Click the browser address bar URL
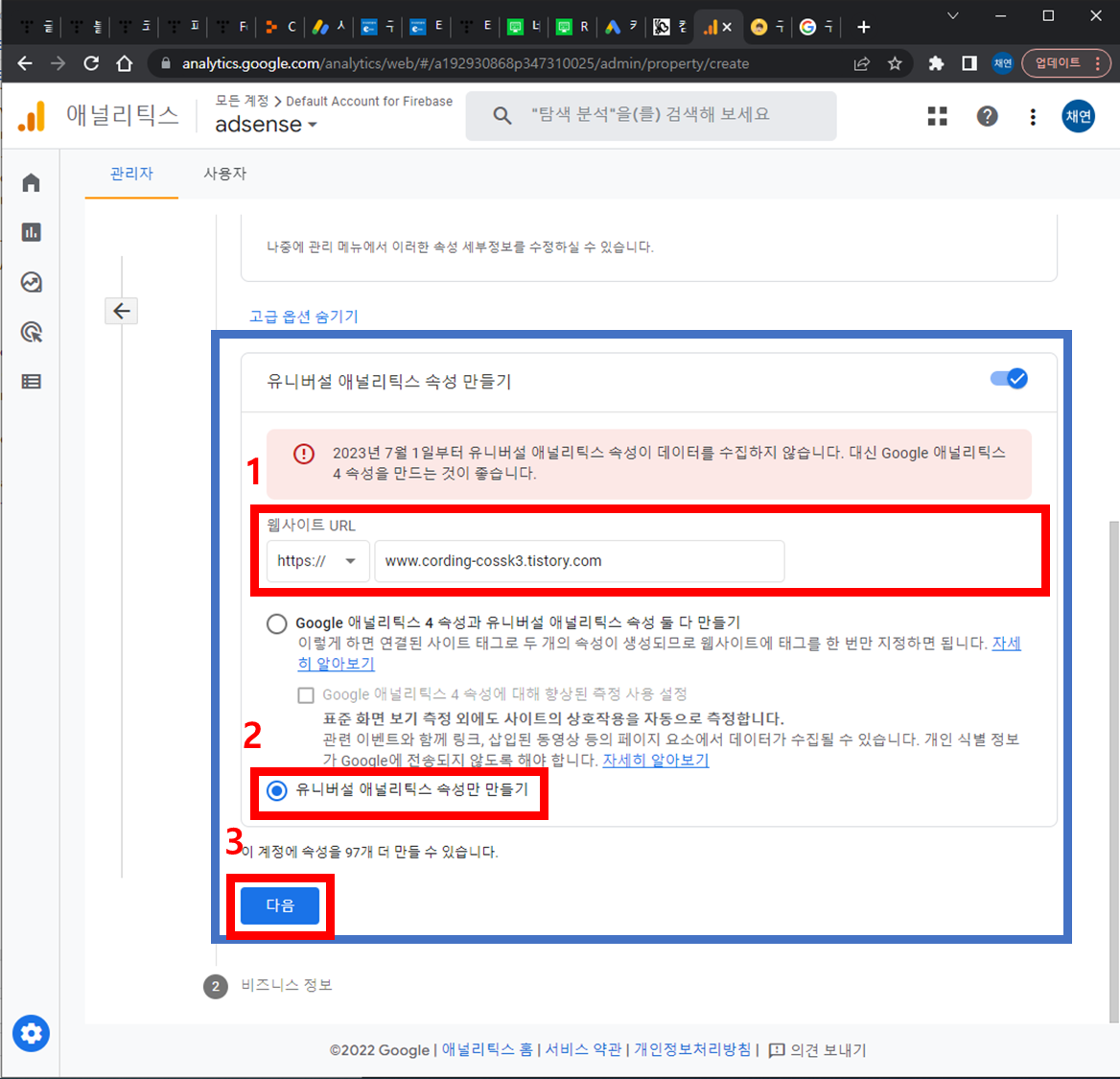The width and height of the screenshot is (1120, 1079). click(465, 63)
